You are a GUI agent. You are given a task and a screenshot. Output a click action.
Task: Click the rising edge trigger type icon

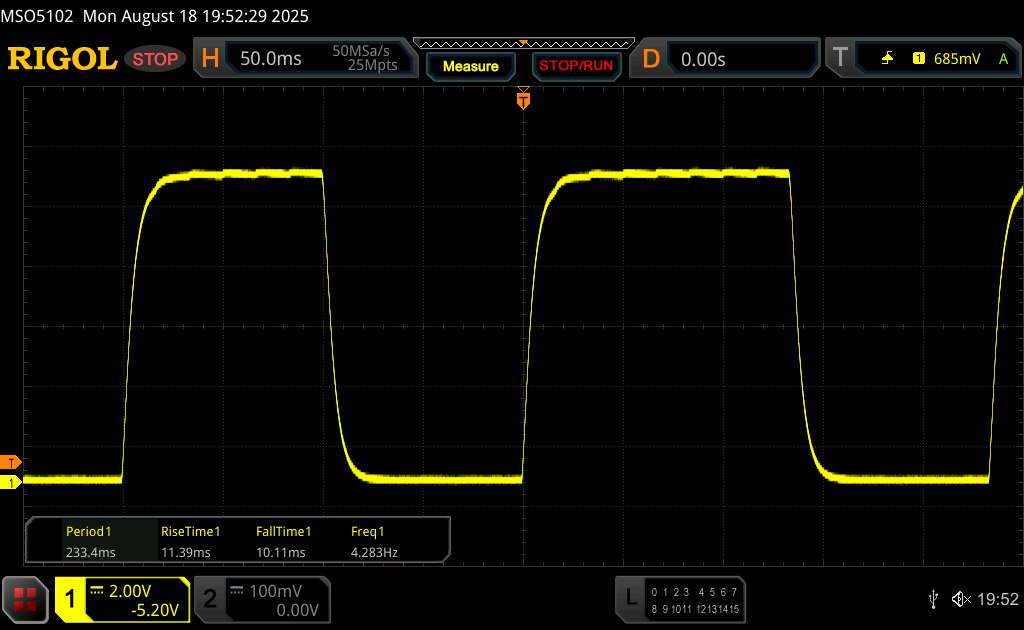click(887, 59)
